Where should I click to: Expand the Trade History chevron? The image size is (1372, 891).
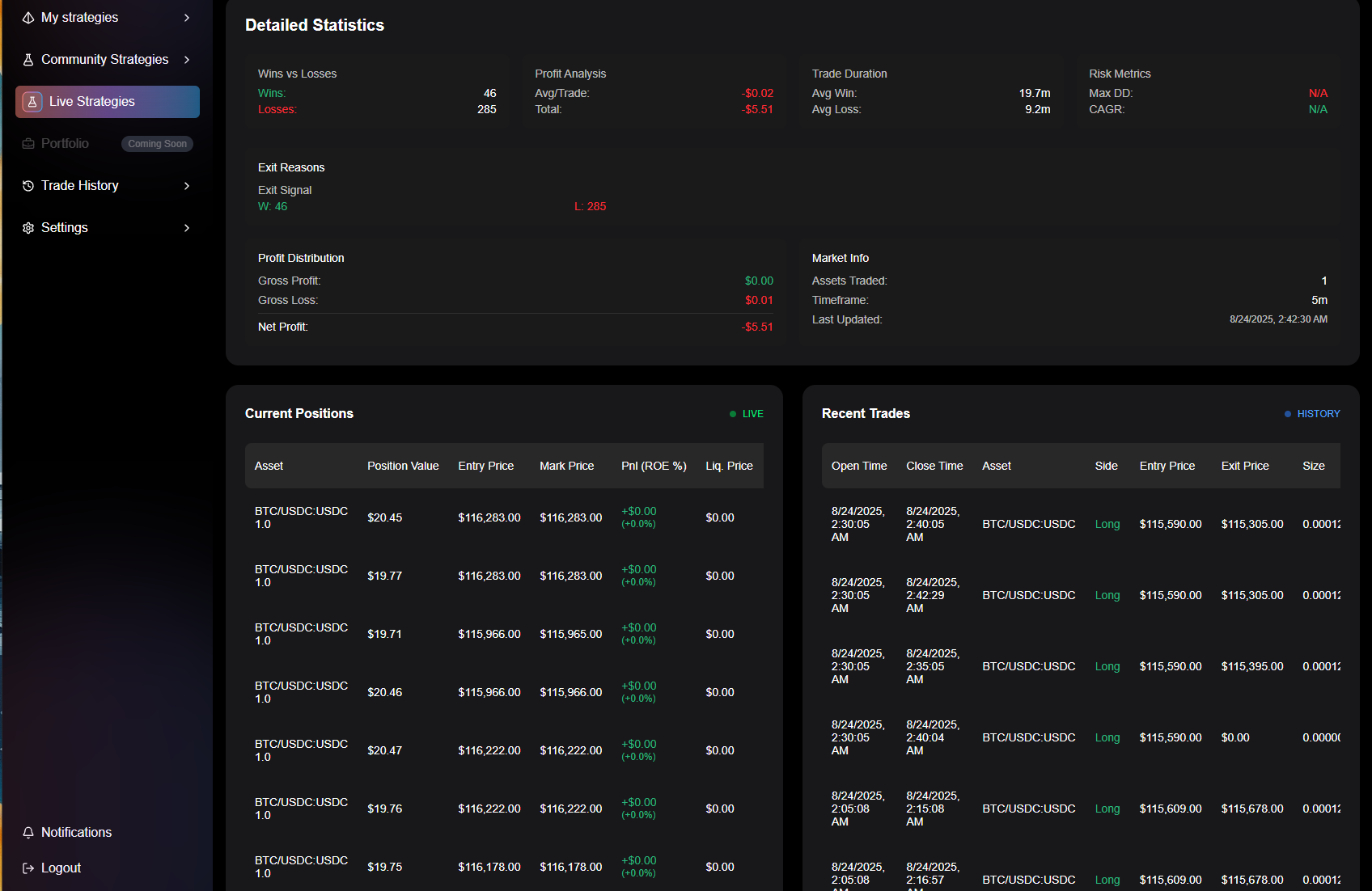pos(187,186)
